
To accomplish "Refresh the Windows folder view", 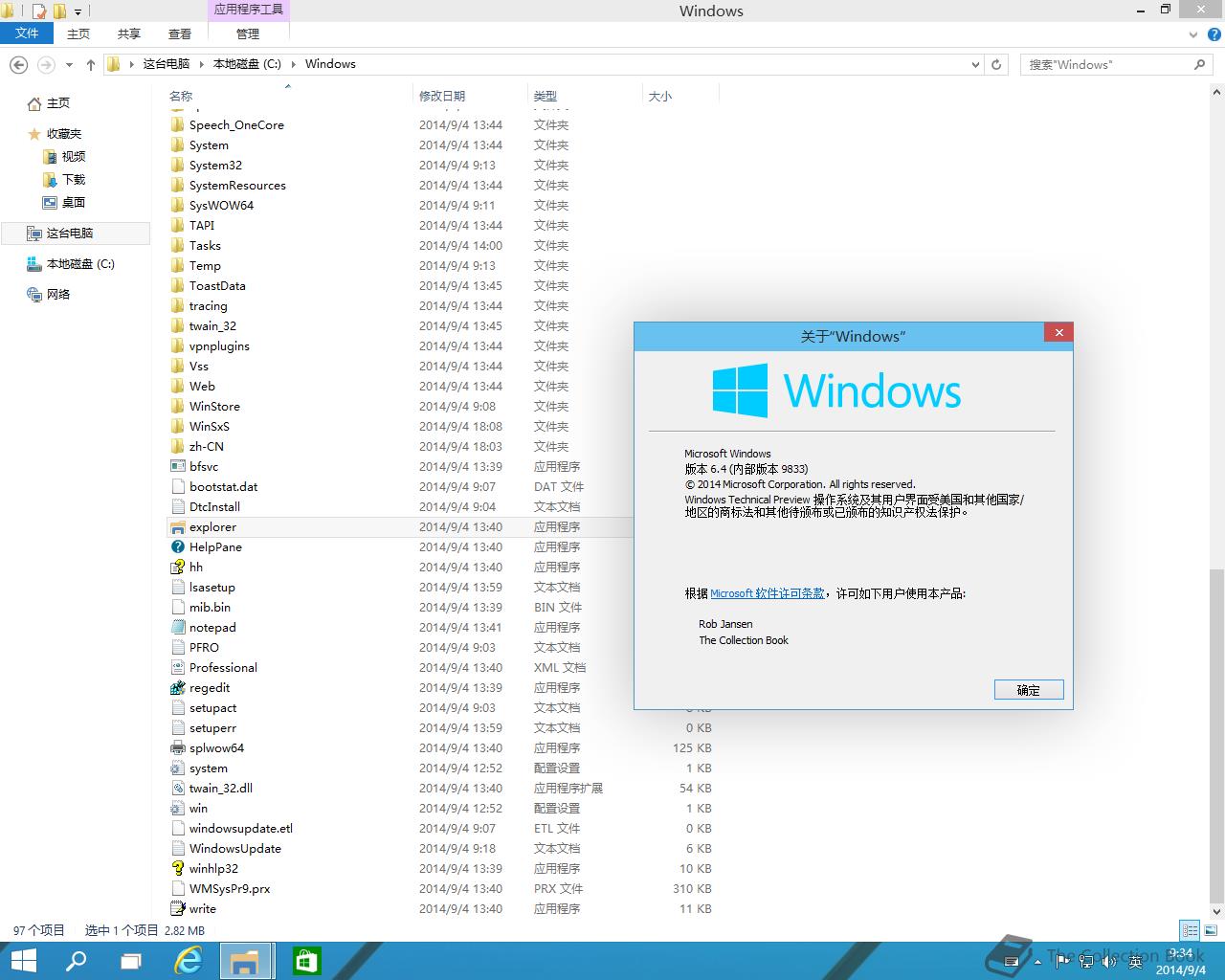I will click(996, 64).
